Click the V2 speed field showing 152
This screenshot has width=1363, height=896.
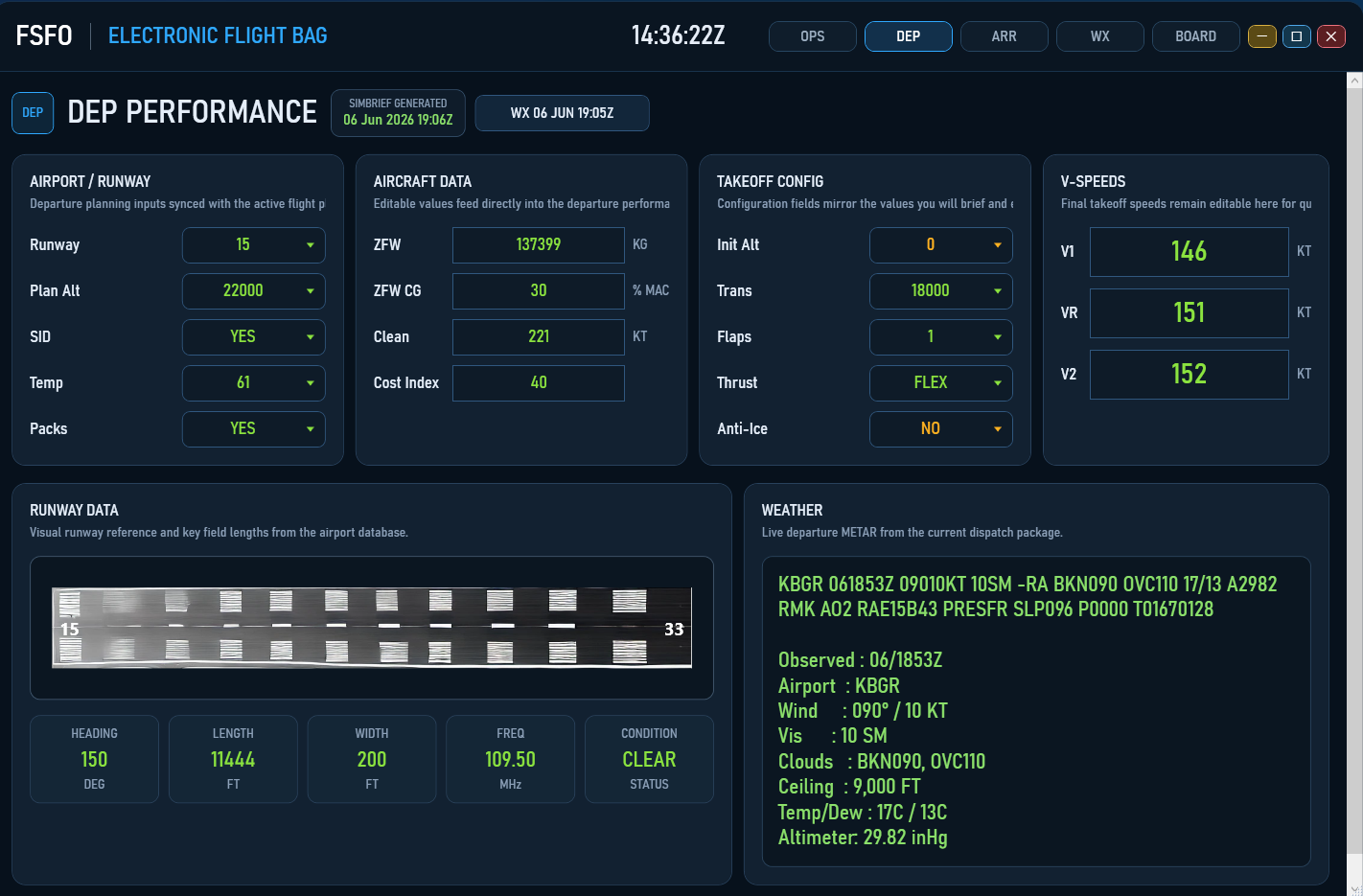[1190, 375]
